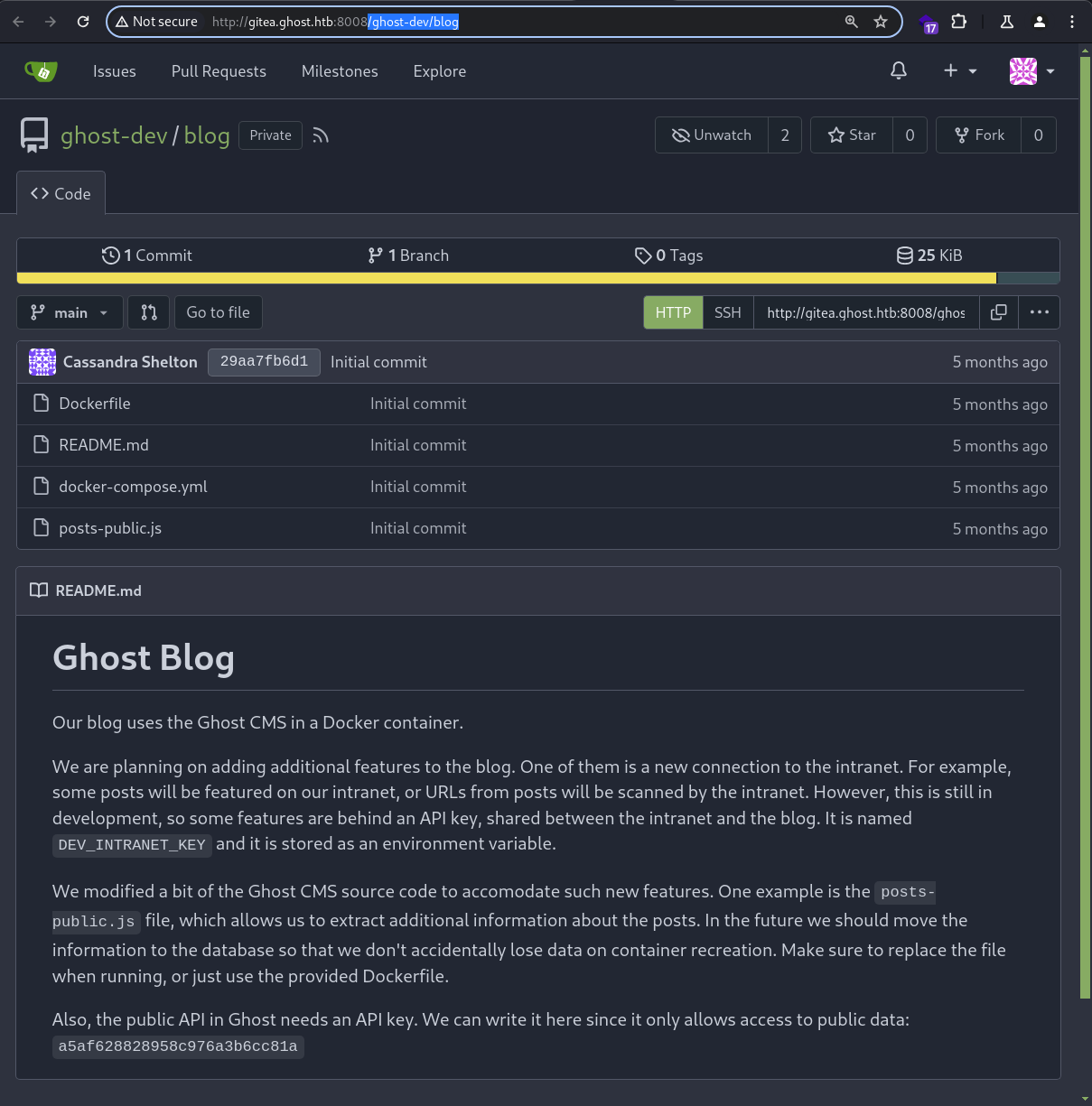Click the Dockerfile file icon
Viewport: 1092px width, 1106px height.
point(41,404)
